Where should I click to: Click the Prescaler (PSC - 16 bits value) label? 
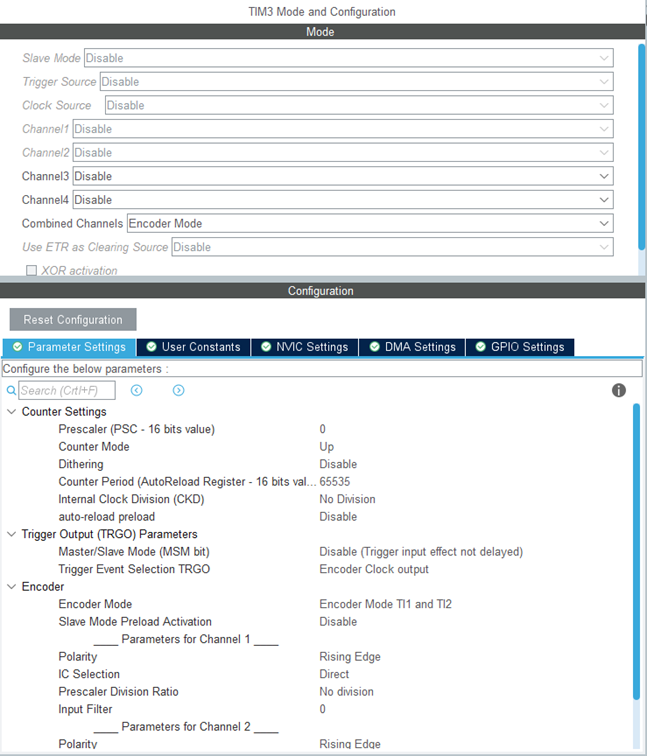point(136,429)
